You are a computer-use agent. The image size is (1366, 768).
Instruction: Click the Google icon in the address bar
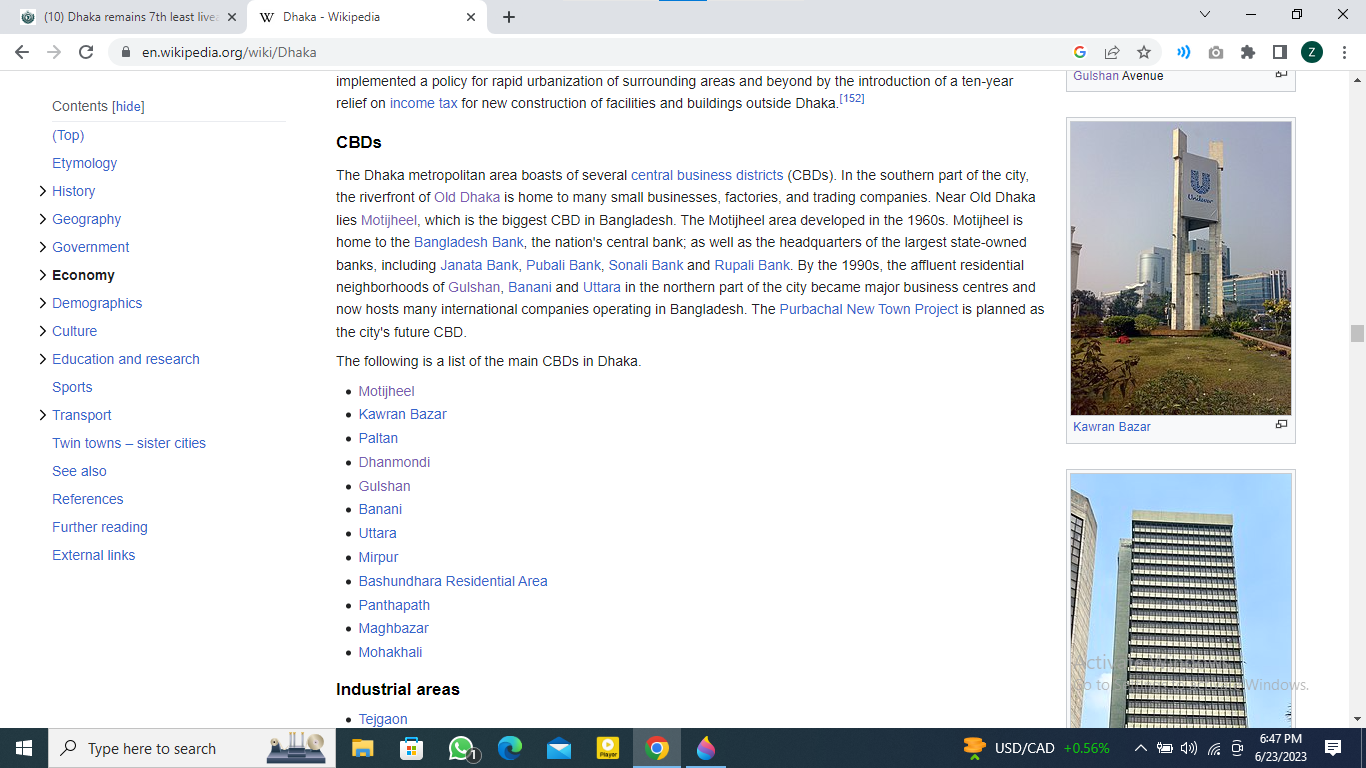pos(1080,52)
